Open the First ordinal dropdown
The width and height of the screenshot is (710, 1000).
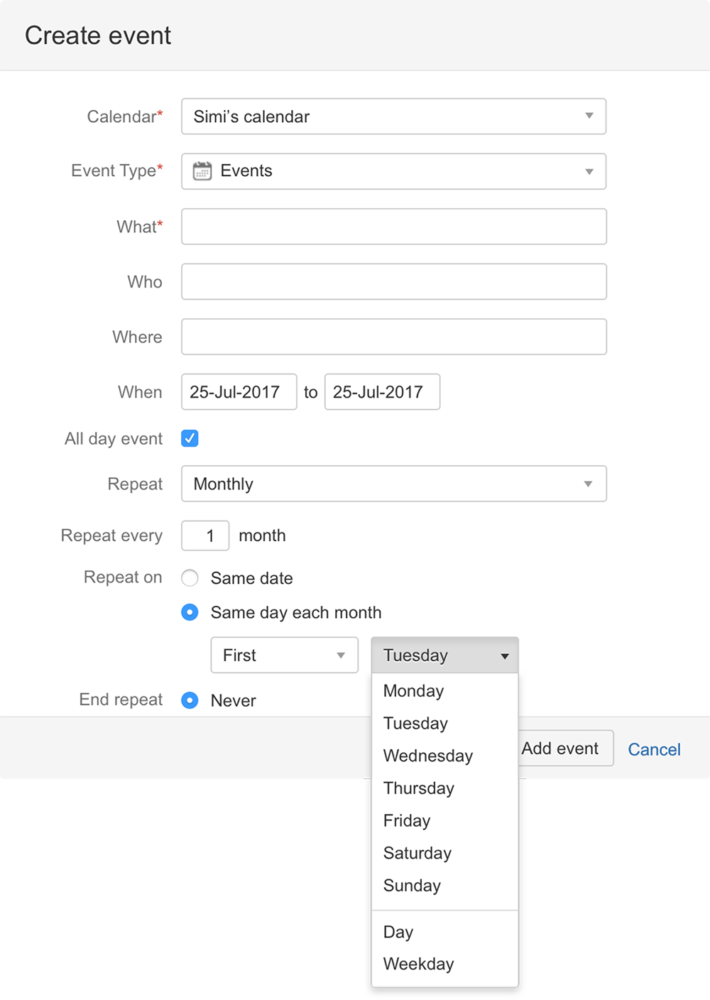(x=284, y=656)
